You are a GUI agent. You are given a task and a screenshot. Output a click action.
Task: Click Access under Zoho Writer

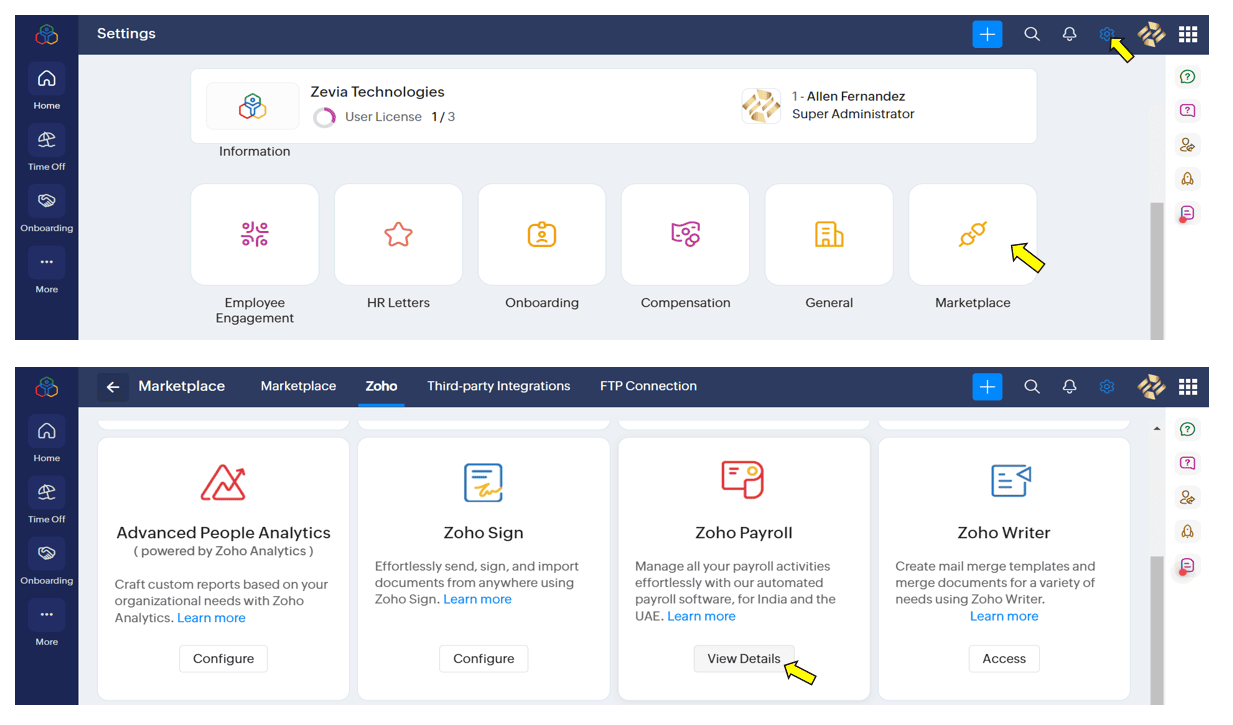point(1004,659)
